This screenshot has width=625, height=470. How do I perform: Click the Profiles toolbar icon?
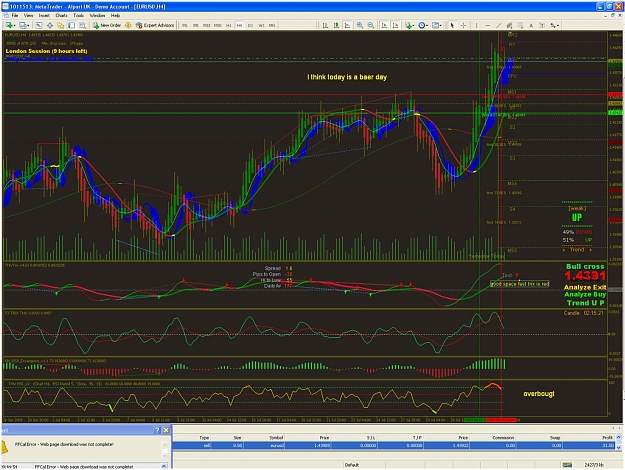click(24, 25)
